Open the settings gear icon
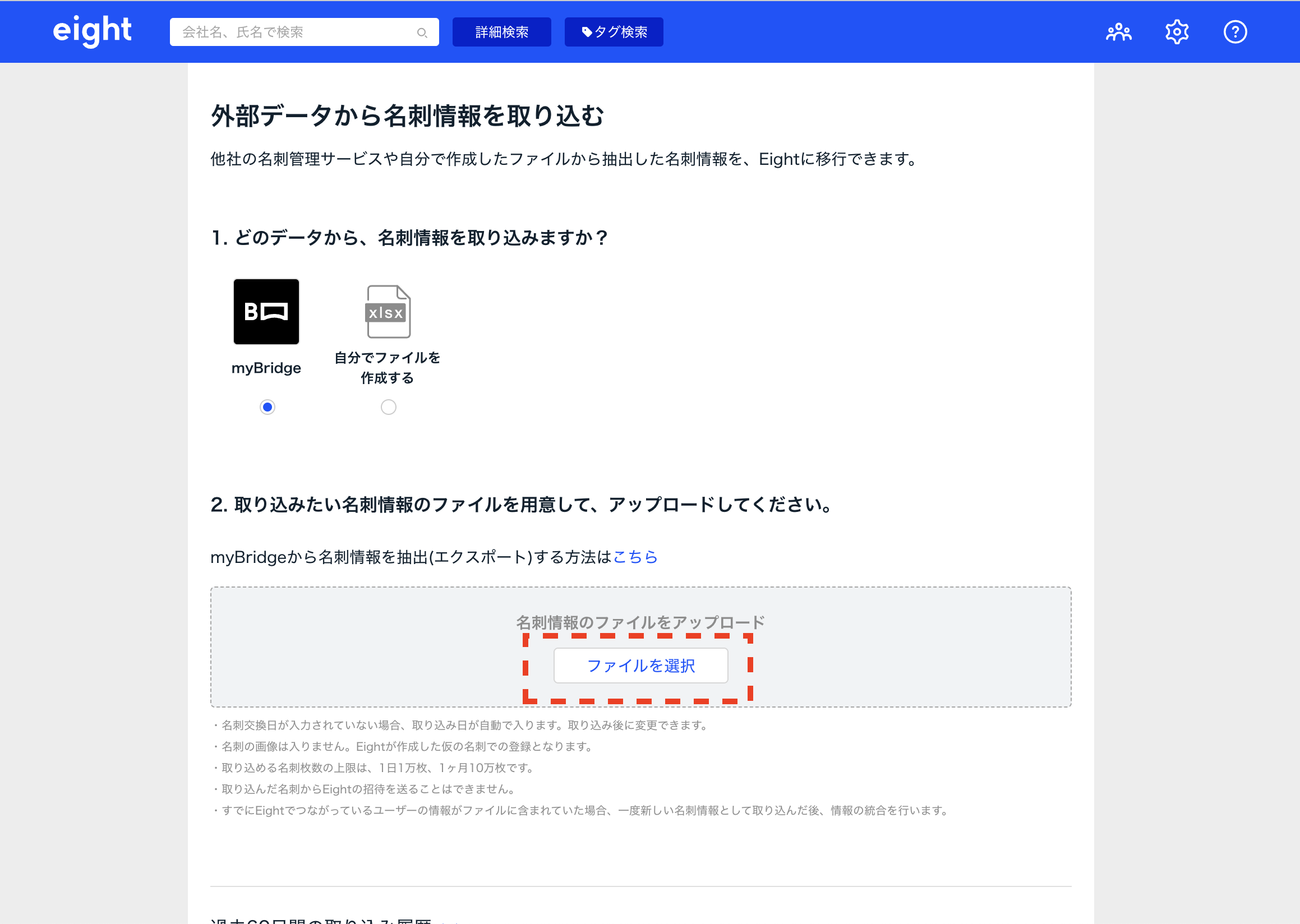This screenshot has height=924, width=1300. 1177,32
